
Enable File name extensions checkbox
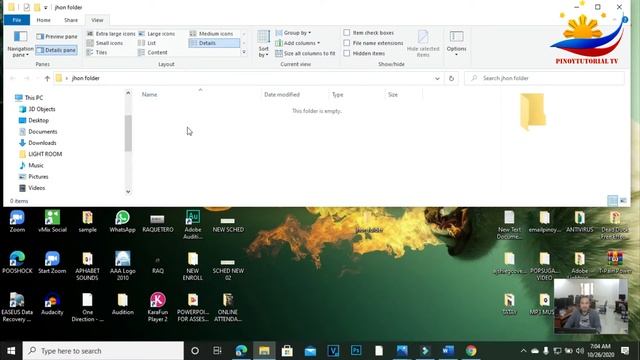(x=347, y=43)
